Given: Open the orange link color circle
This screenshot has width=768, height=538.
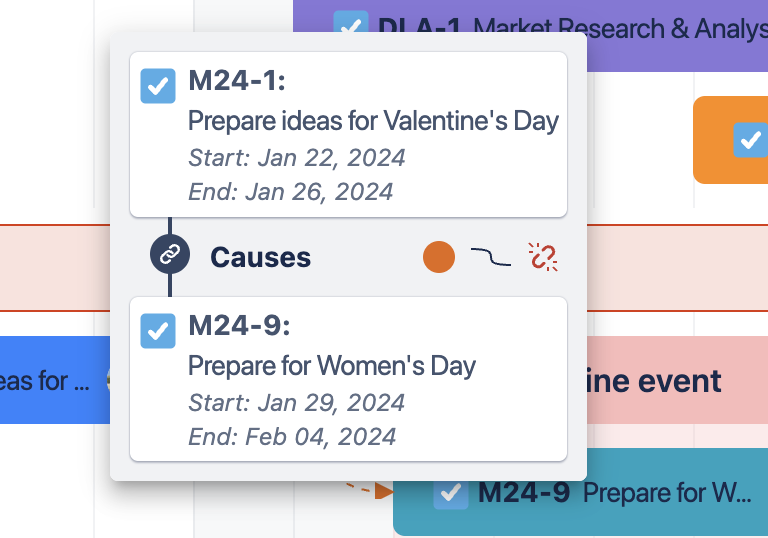Looking at the screenshot, I should [x=439, y=257].
